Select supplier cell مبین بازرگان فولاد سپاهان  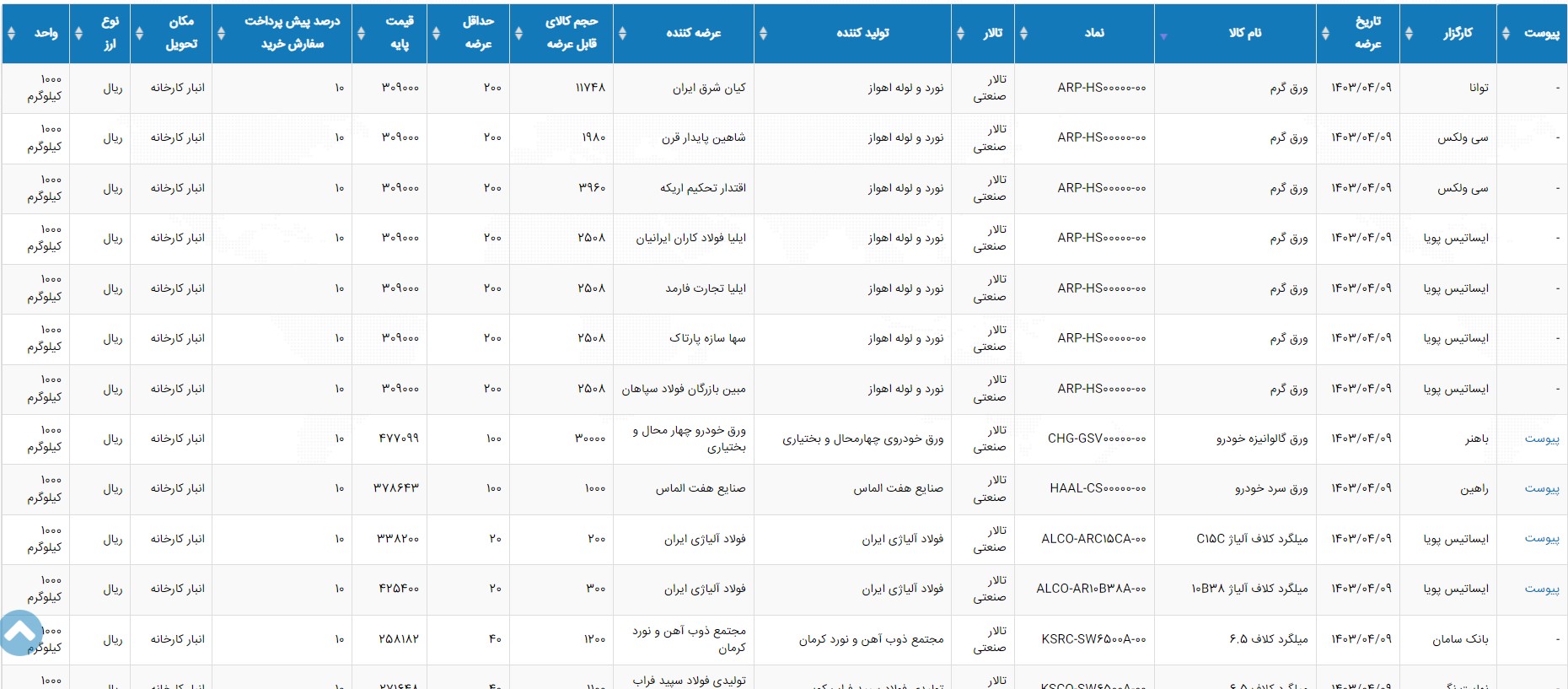(684, 389)
